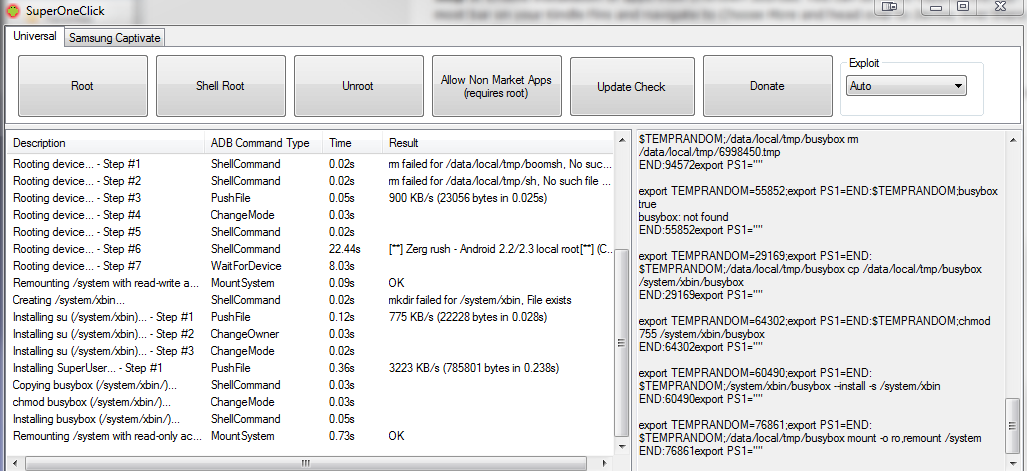Select Remounting /system with read-only row
Screen dimensions: 1027x471
(x=312, y=436)
